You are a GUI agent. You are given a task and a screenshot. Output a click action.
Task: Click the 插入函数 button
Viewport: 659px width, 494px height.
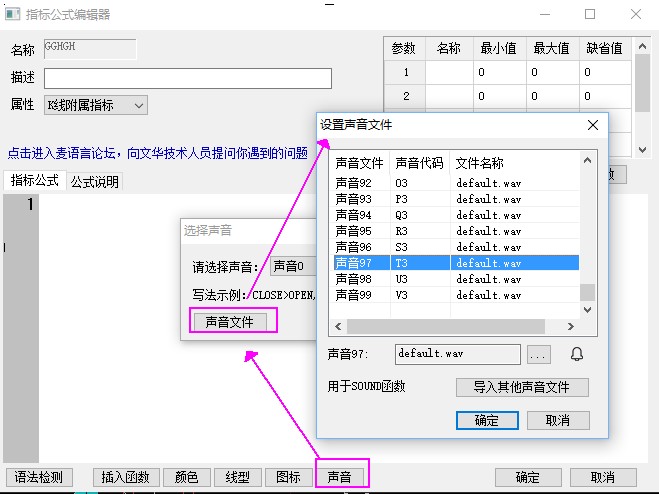(126, 477)
